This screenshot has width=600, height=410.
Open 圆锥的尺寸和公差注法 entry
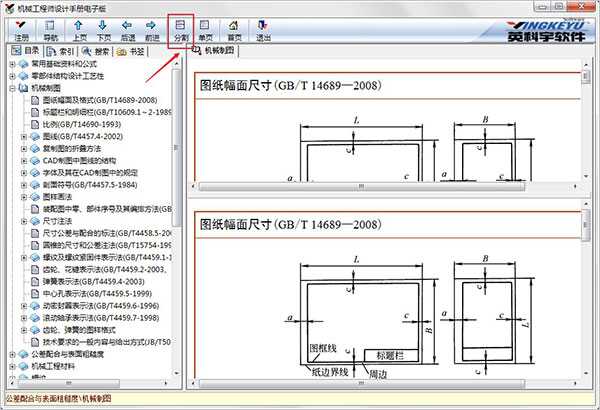point(106,245)
